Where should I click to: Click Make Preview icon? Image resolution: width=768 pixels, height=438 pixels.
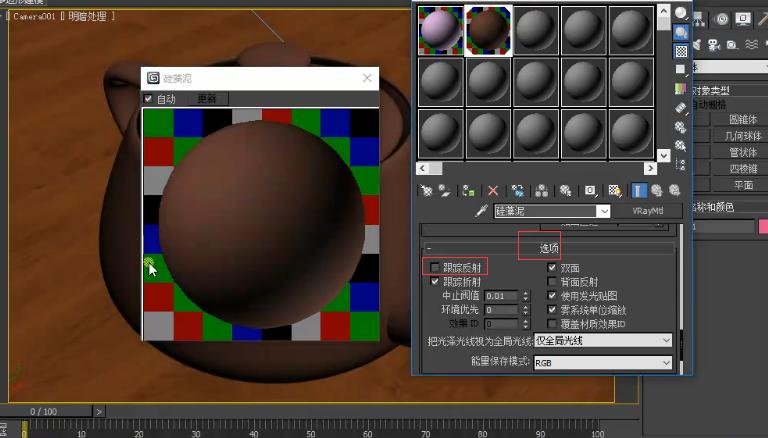[681, 108]
